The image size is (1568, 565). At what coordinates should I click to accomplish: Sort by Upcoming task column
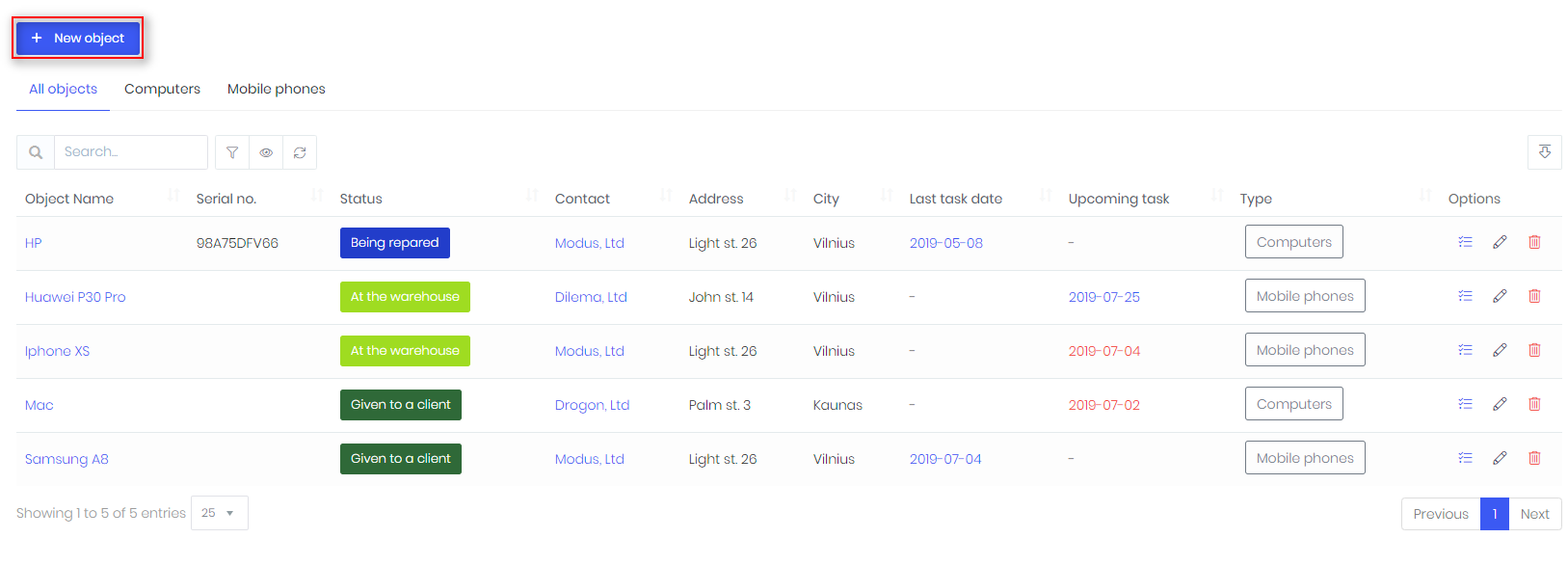(1147, 198)
